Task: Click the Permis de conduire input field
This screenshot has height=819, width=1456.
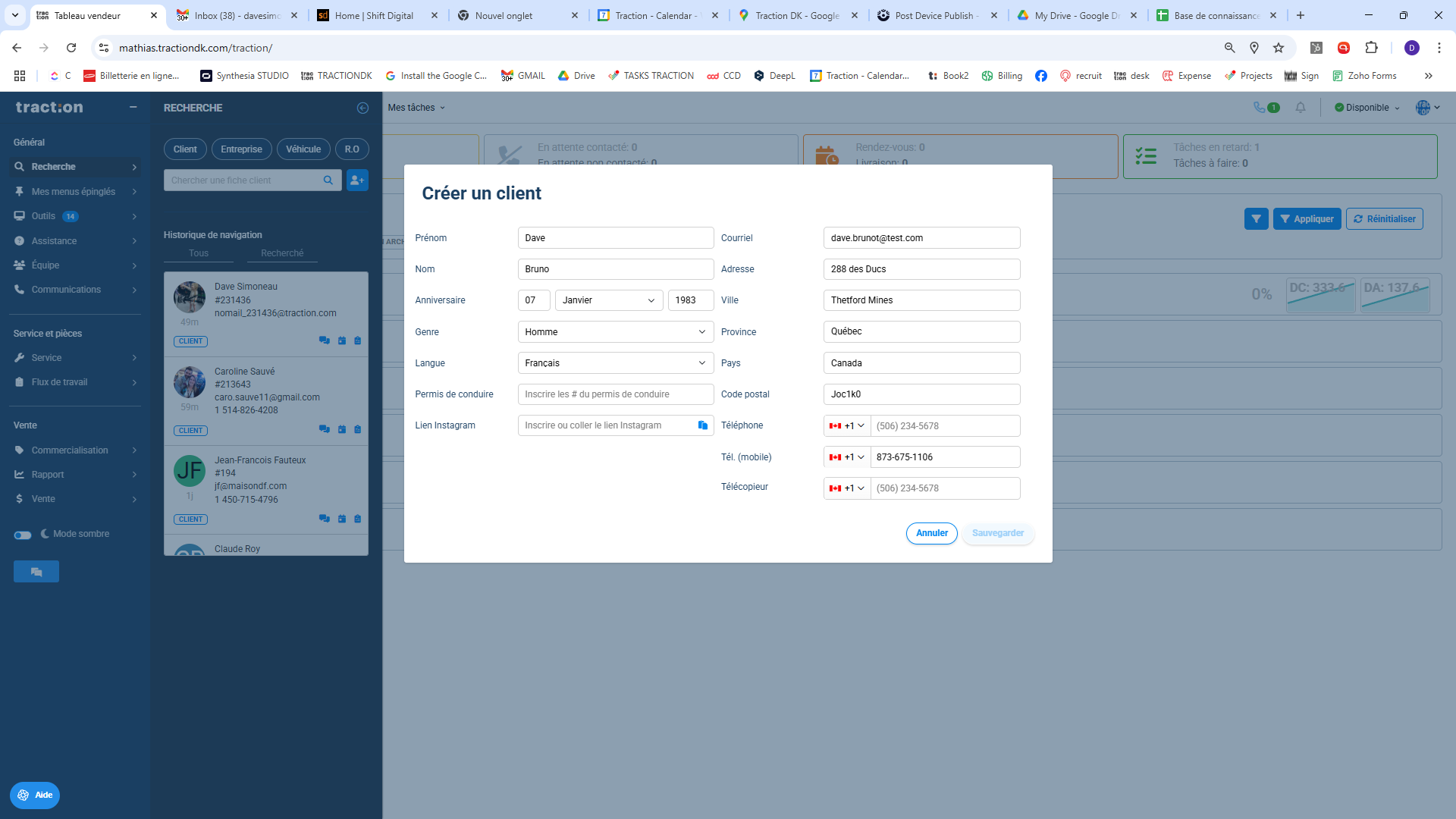Action: (x=615, y=394)
